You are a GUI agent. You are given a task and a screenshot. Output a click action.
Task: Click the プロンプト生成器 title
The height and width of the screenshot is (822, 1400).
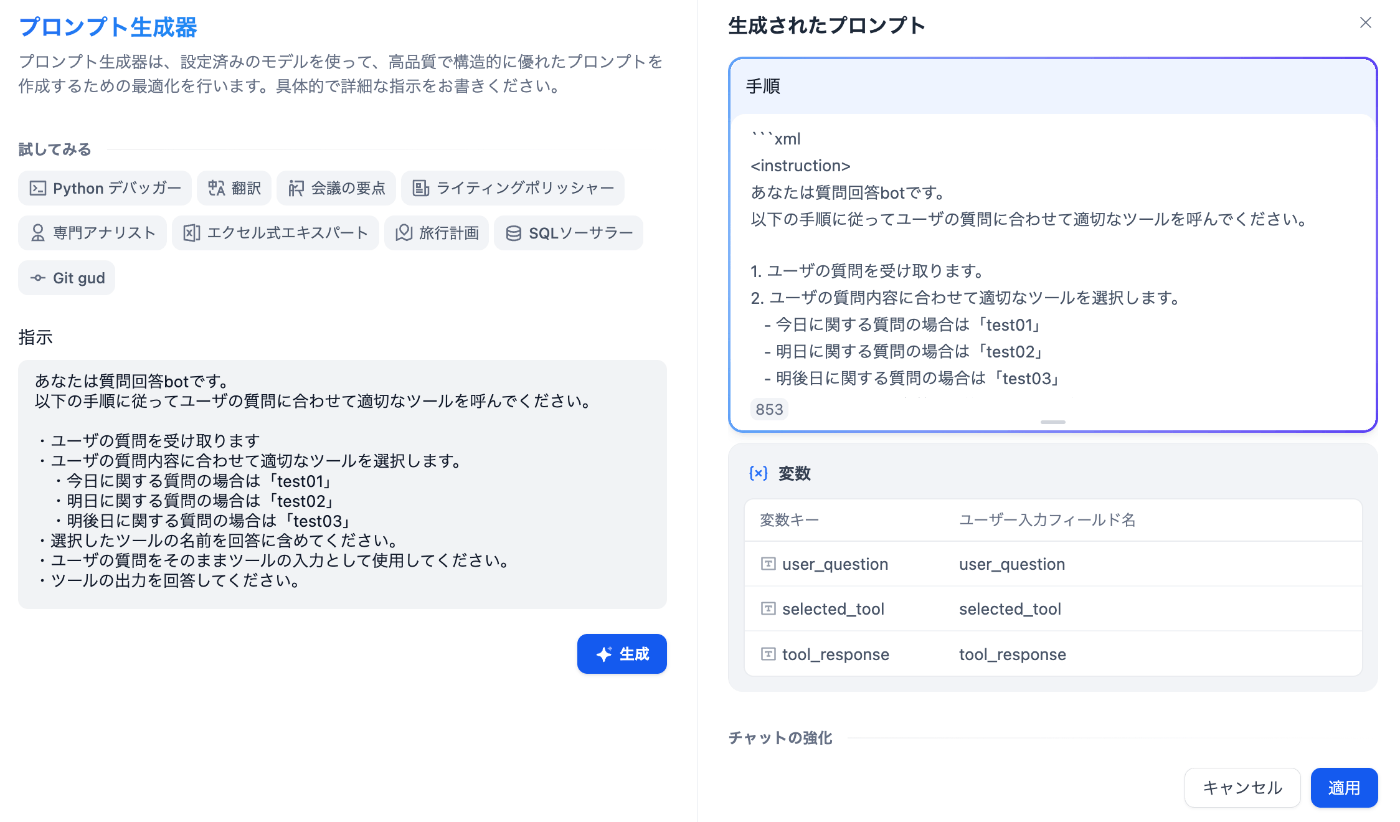tap(108, 27)
